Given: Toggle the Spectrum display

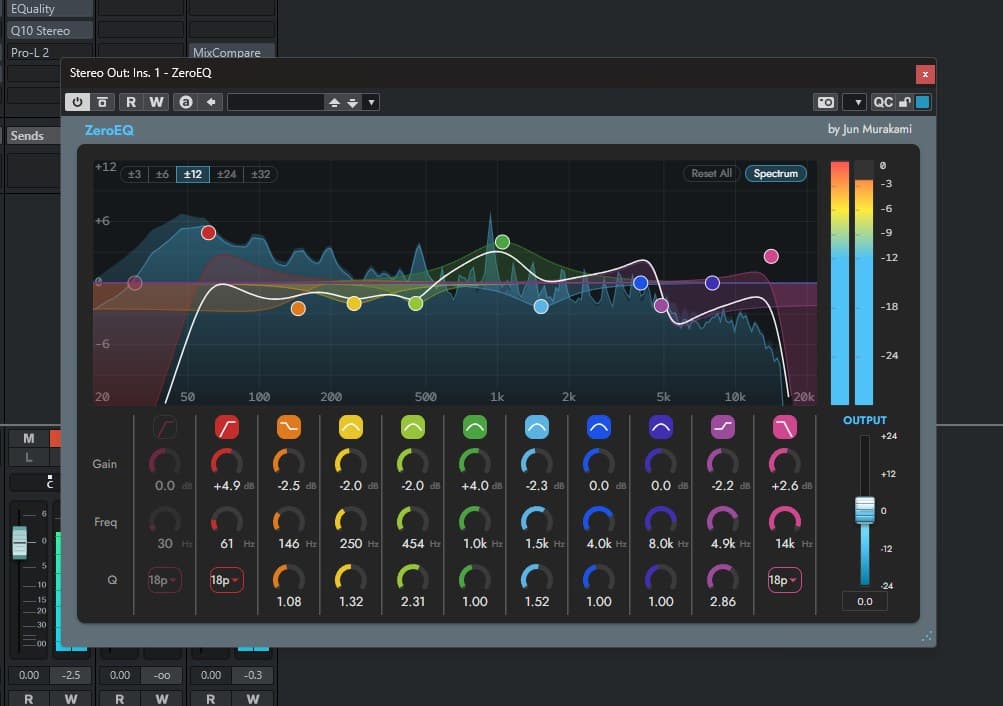Looking at the screenshot, I should coord(778,173).
